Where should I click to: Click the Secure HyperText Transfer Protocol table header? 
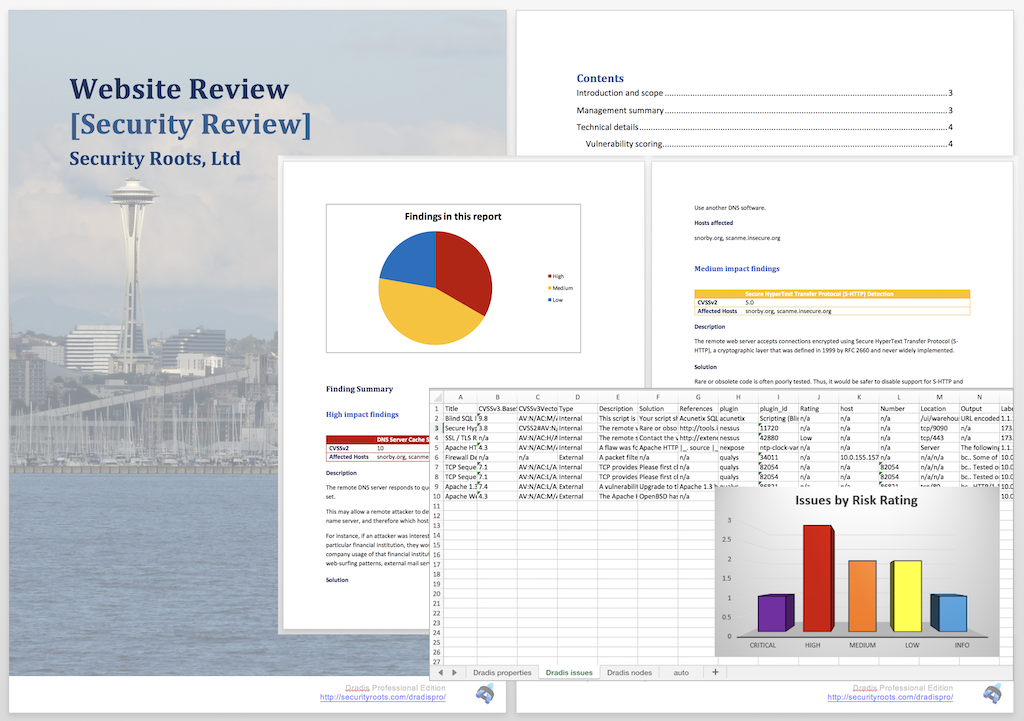pyautogui.click(x=832, y=294)
